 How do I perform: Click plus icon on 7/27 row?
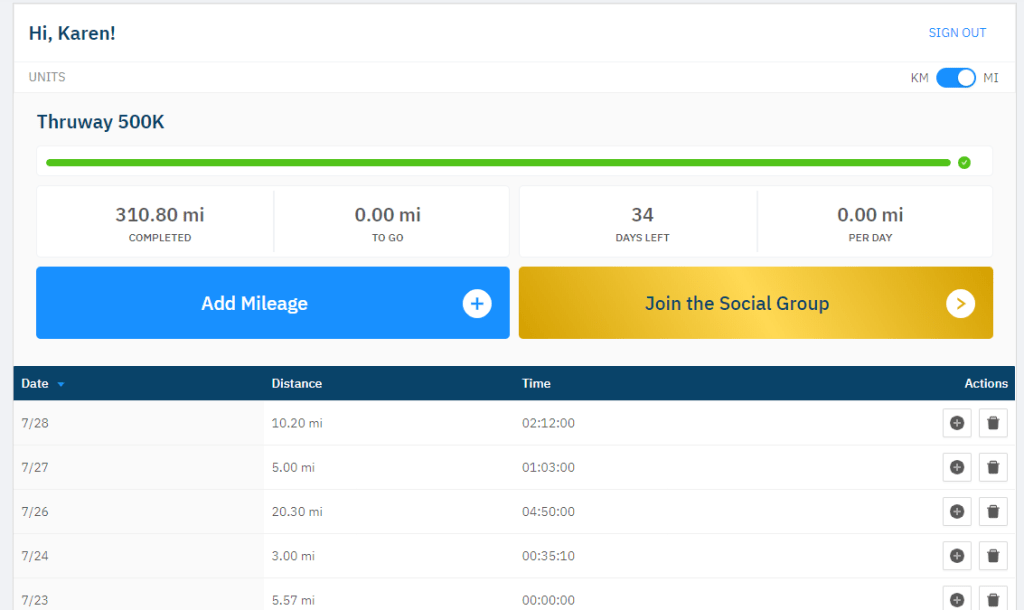(x=956, y=467)
